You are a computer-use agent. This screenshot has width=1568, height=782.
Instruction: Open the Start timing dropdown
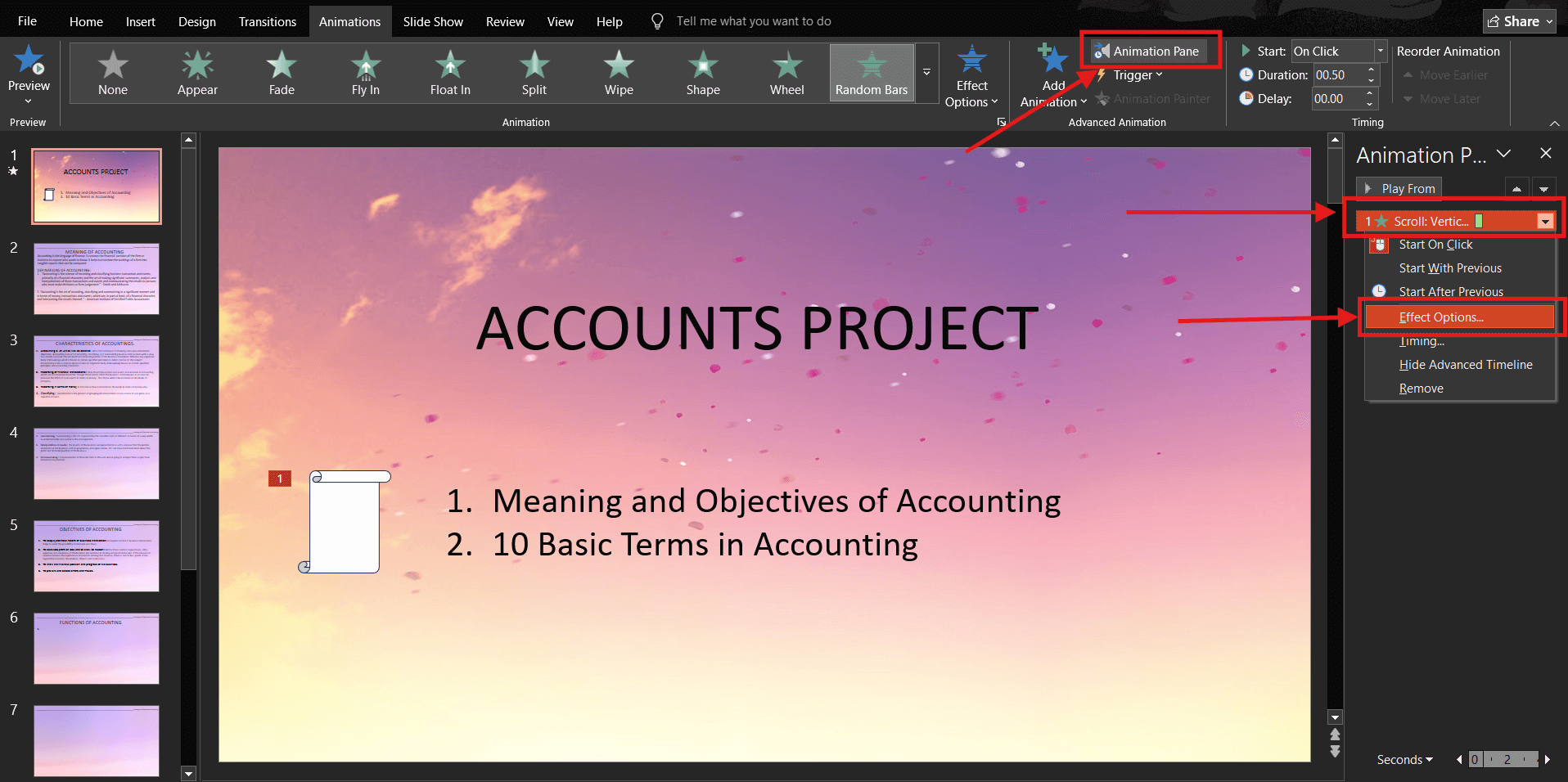[x=1380, y=51]
